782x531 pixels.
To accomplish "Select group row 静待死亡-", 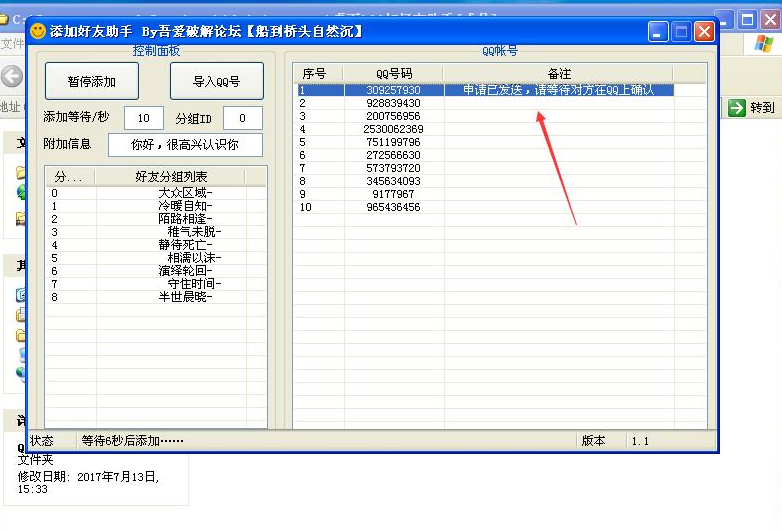I will tap(156, 245).
